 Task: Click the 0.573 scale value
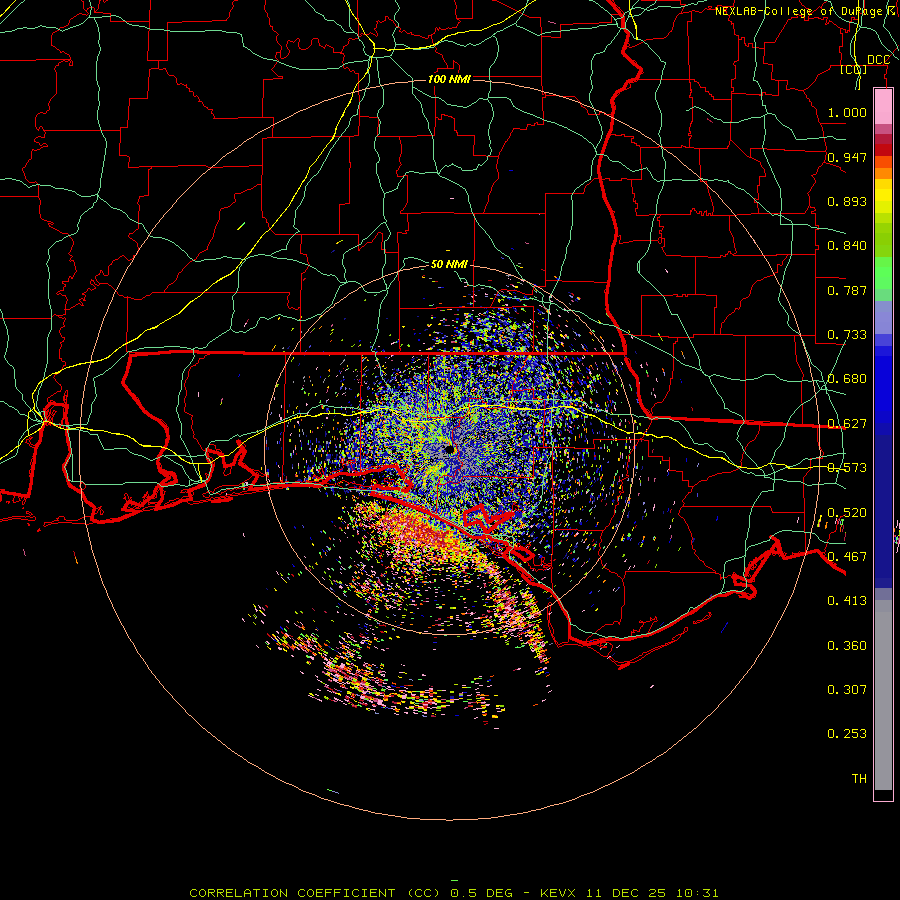[x=847, y=468]
